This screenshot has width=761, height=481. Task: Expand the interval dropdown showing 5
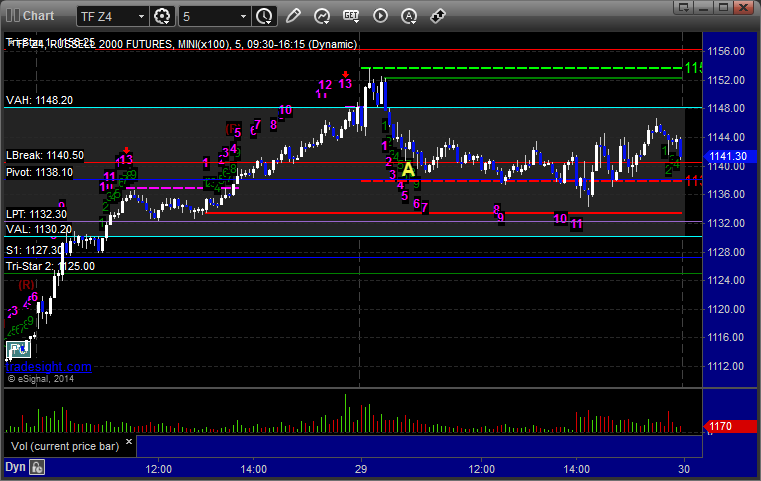click(215, 17)
